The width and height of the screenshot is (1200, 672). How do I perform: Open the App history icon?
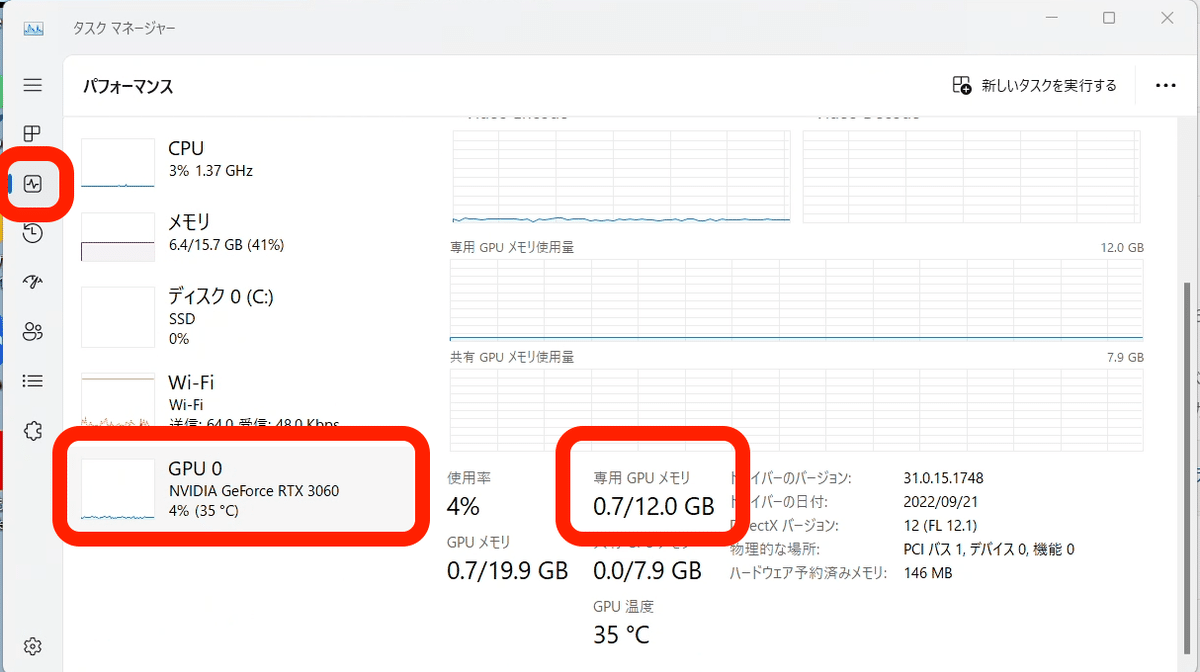tap(32, 233)
